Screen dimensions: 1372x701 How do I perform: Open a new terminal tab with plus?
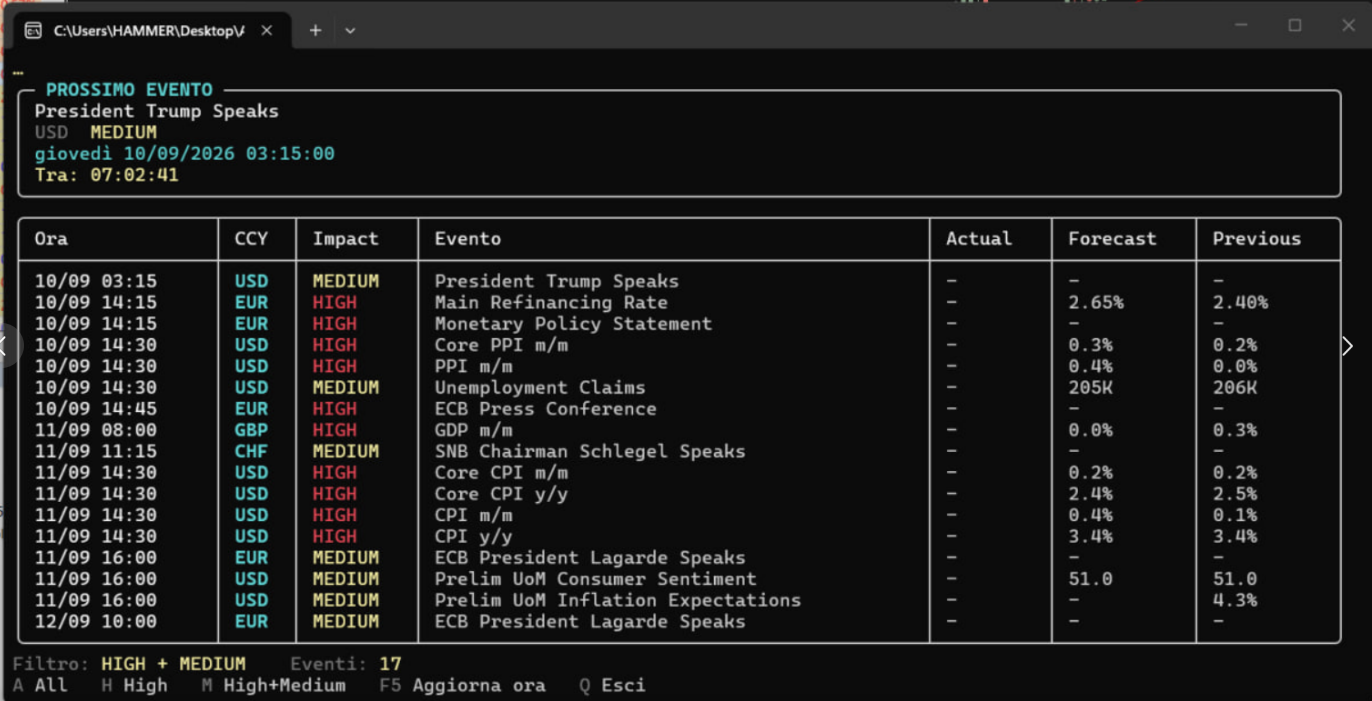pos(315,31)
